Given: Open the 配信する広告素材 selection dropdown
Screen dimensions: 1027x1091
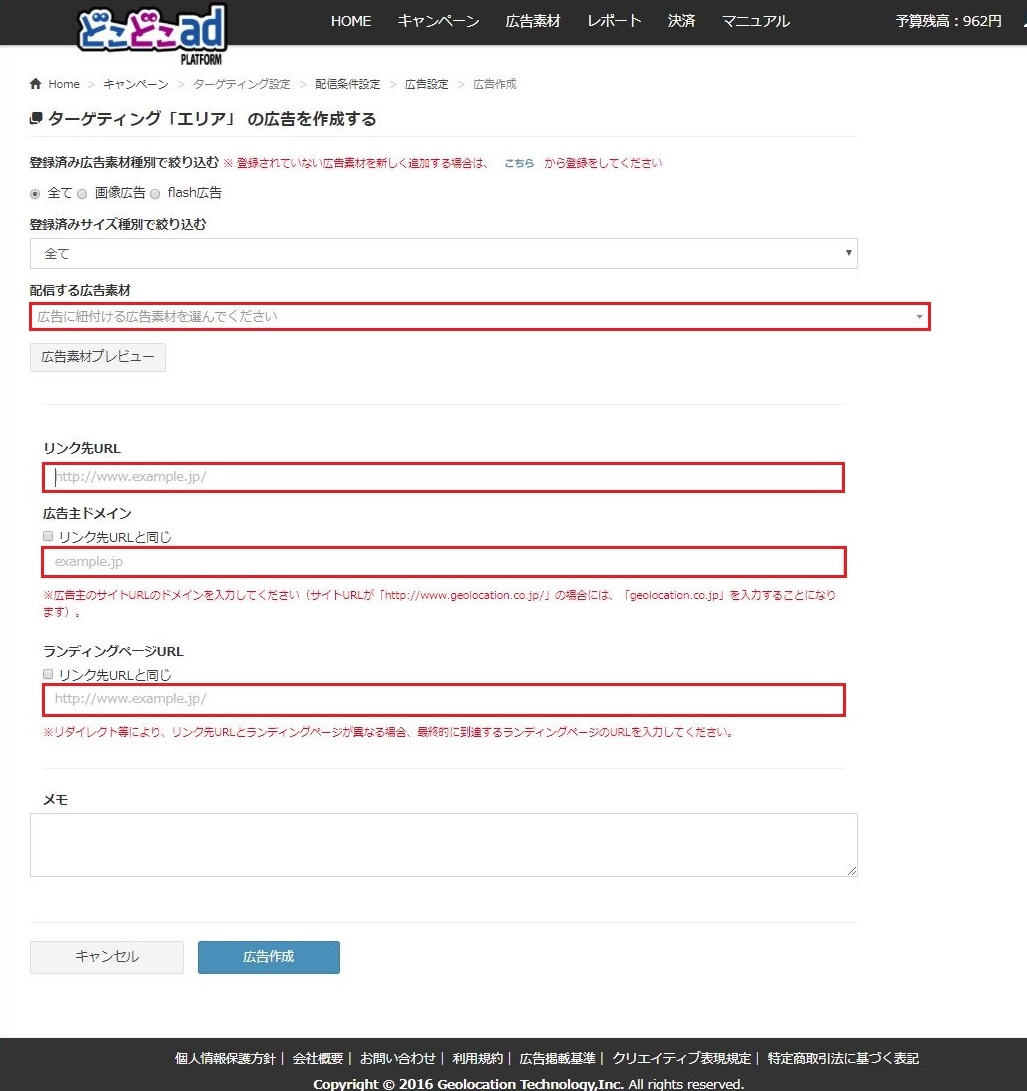Looking at the screenshot, I should 480,317.
